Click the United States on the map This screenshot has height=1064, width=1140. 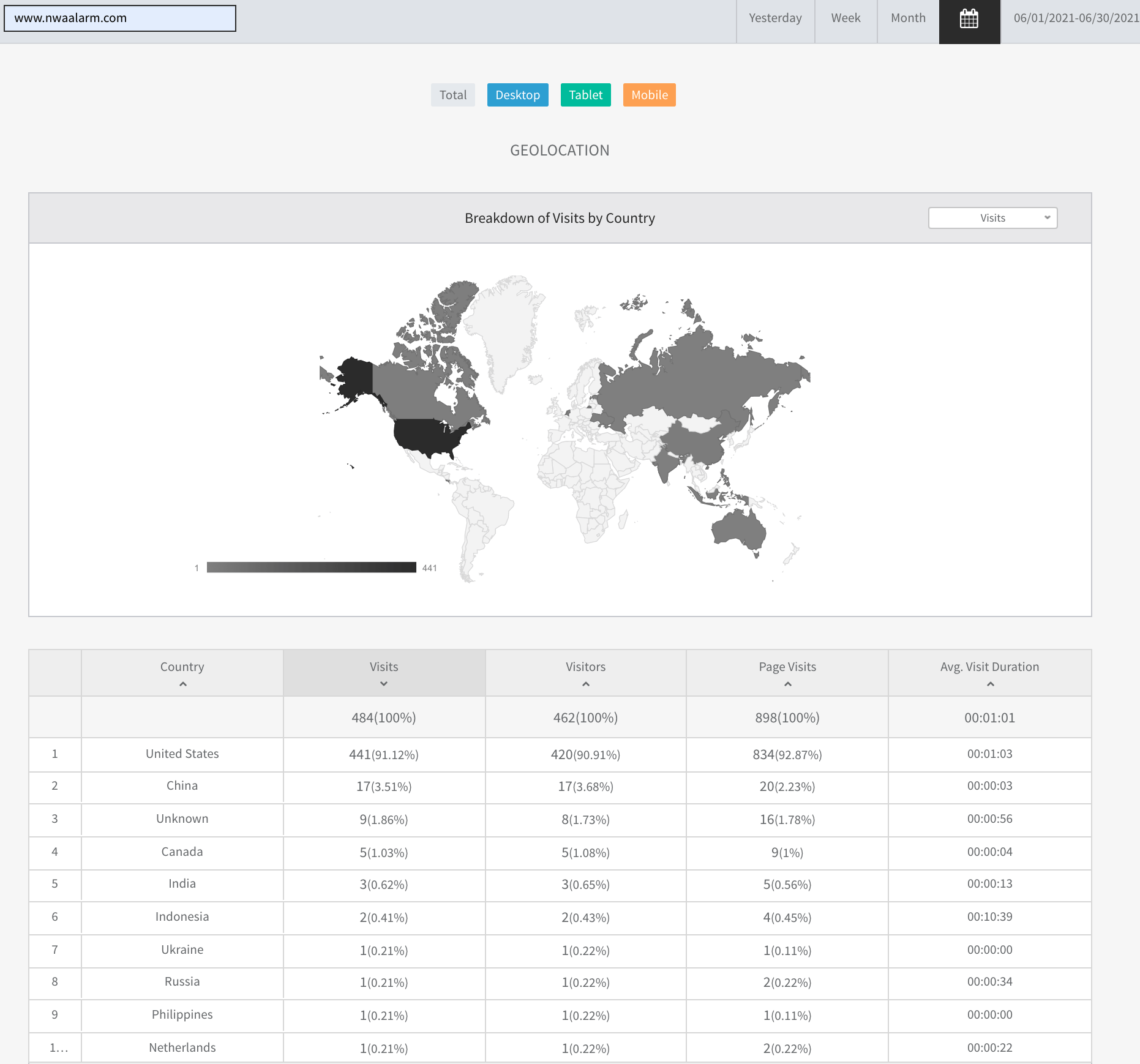point(429,436)
